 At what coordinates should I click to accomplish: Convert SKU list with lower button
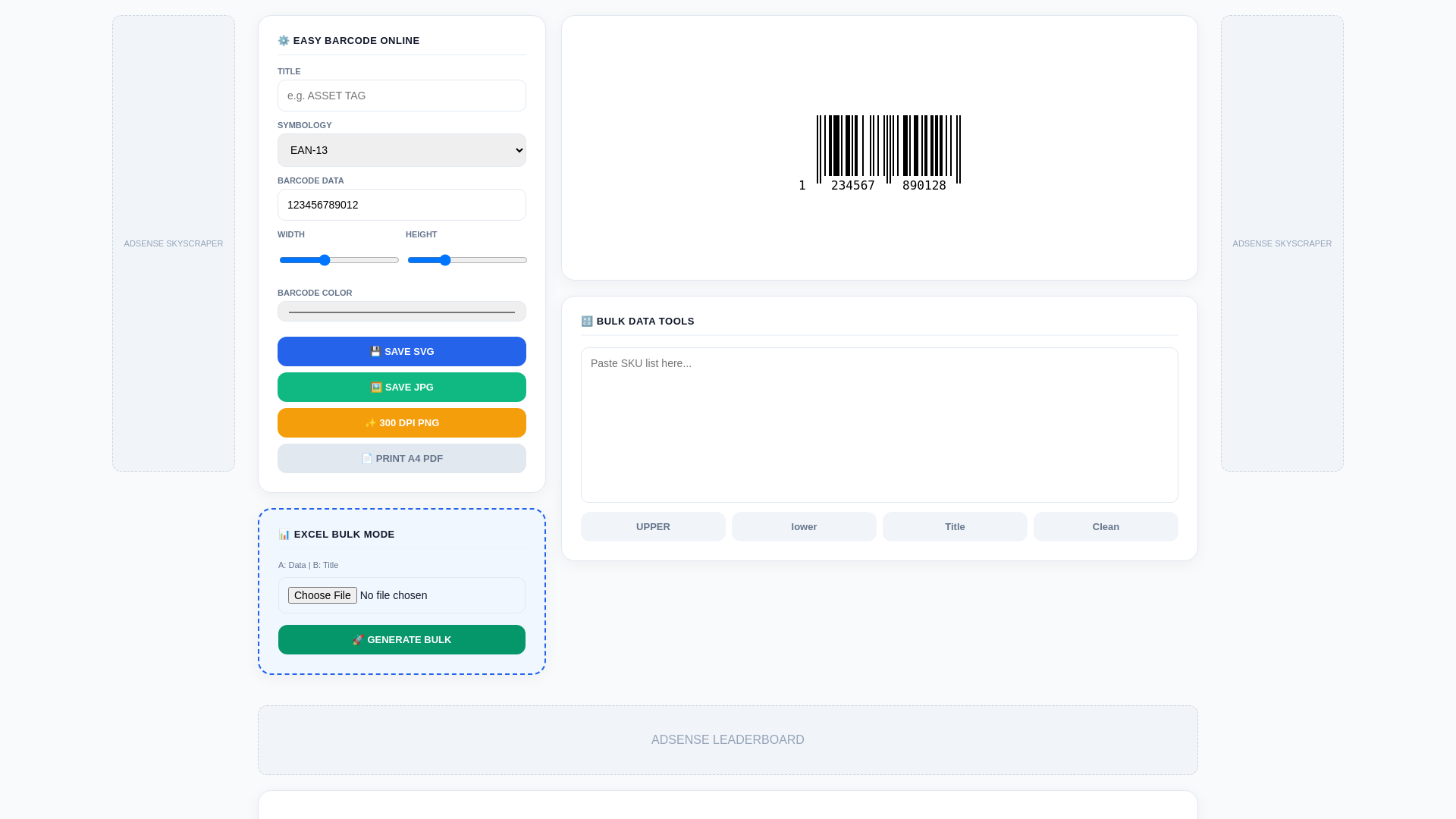pos(804,527)
